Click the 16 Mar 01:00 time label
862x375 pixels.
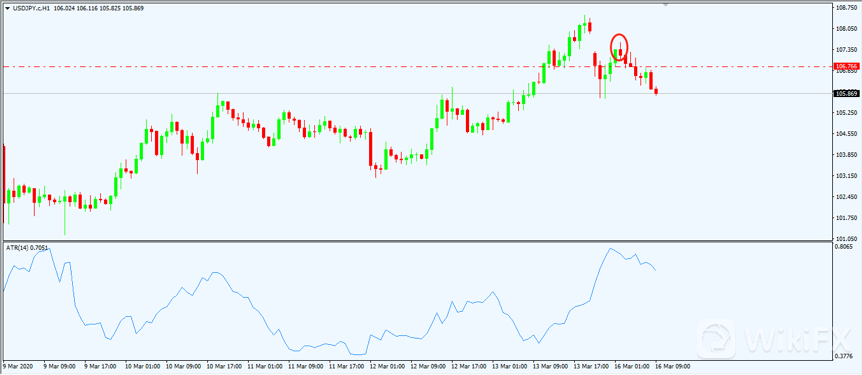631,365
